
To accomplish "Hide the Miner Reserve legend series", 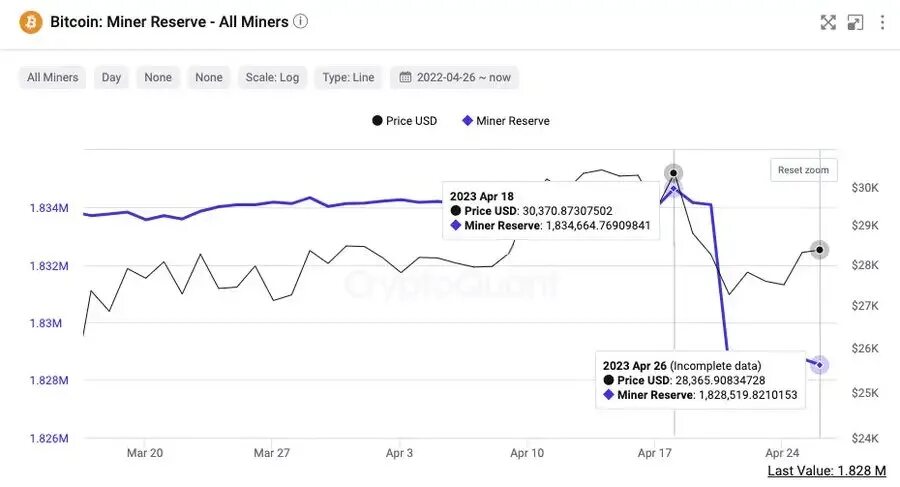I will [x=505, y=121].
